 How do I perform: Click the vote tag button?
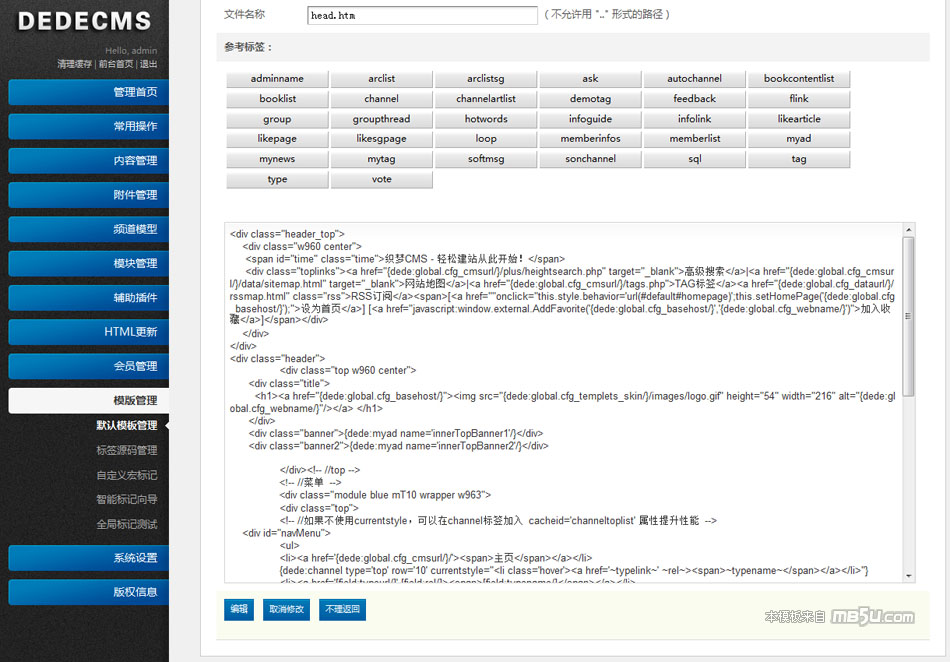[381, 180]
